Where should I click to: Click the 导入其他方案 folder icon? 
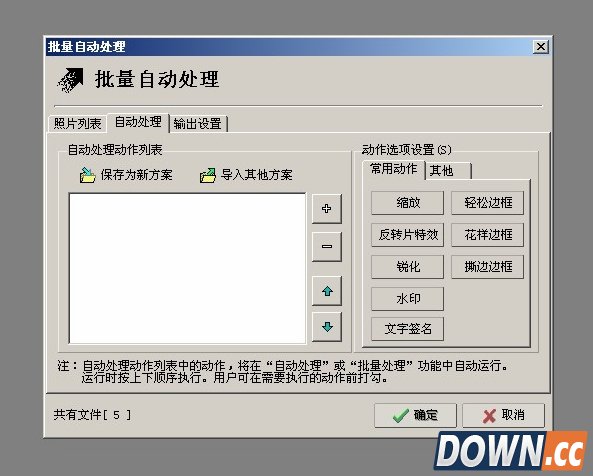pos(208,175)
